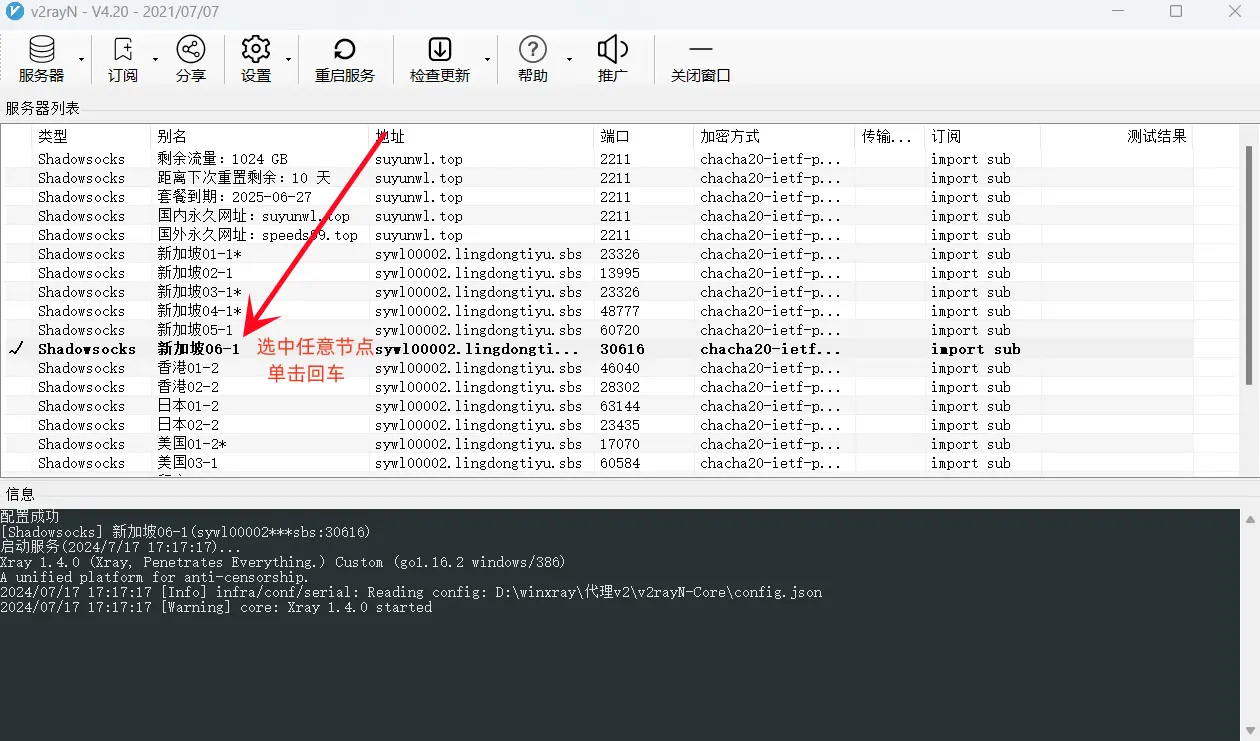Image resolution: width=1260 pixels, height=741 pixels.
Task: Expand the 订阅 dropdown arrow
Action: (155, 59)
